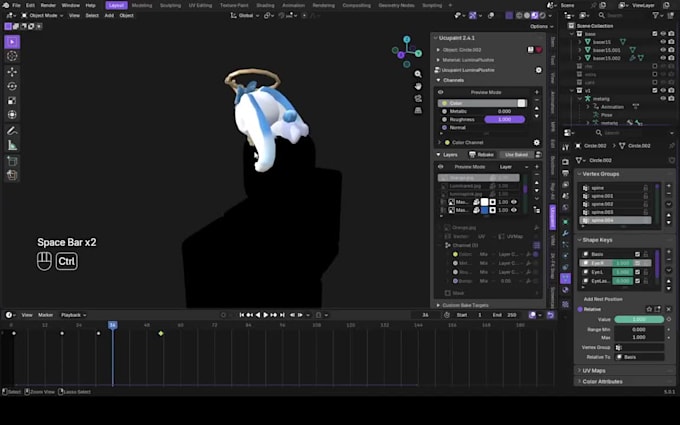Select the Transform tool

[12, 115]
